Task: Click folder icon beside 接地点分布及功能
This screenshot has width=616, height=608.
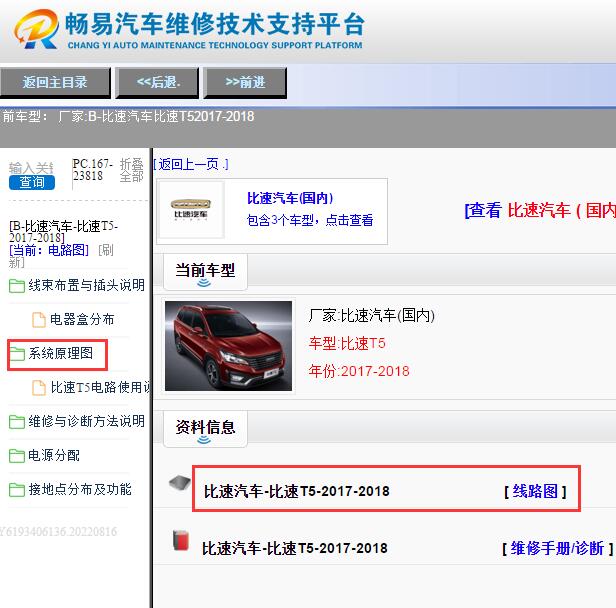Action: (17, 490)
